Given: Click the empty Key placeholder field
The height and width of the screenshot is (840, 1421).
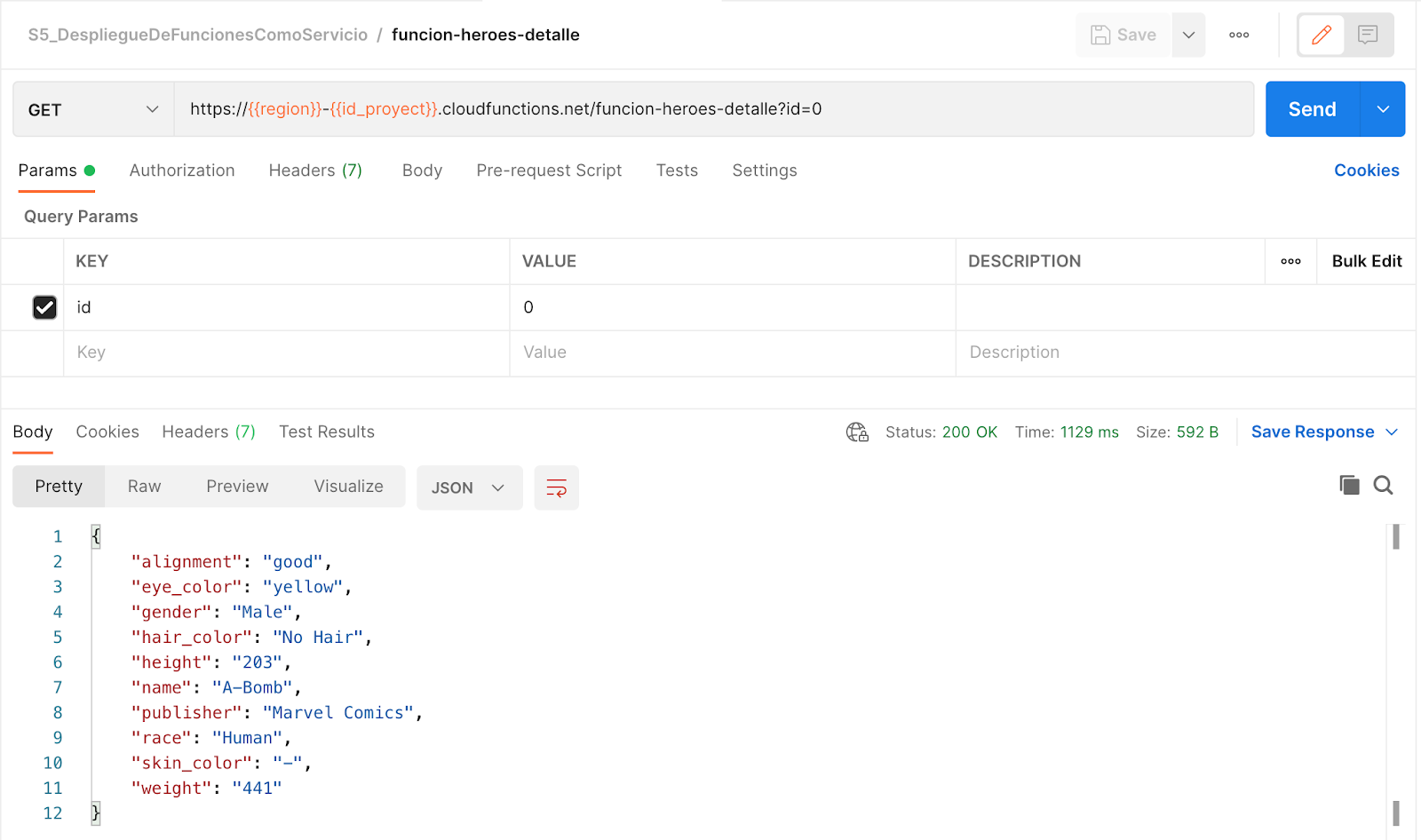Looking at the screenshot, I should click(x=286, y=353).
